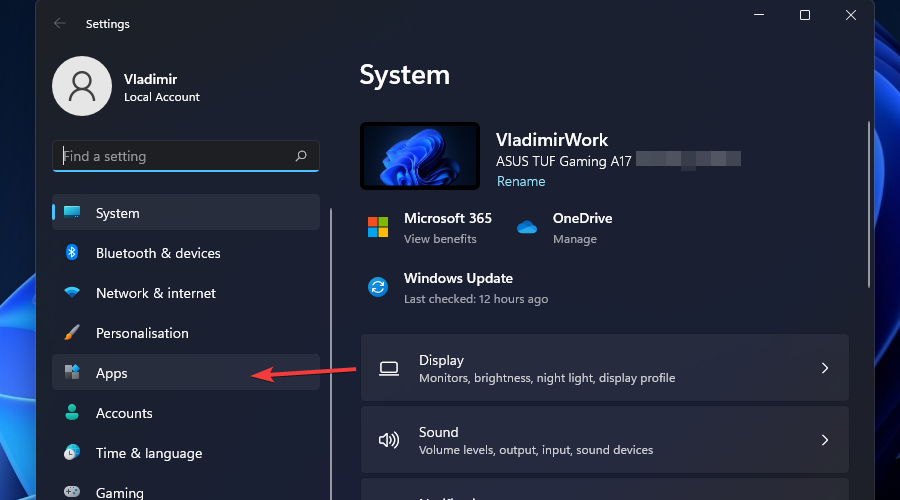The height and width of the screenshot is (500, 900).
Task: Click the Bluetooth icon in sidebar
Action: pyautogui.click(x=72, y=252)
